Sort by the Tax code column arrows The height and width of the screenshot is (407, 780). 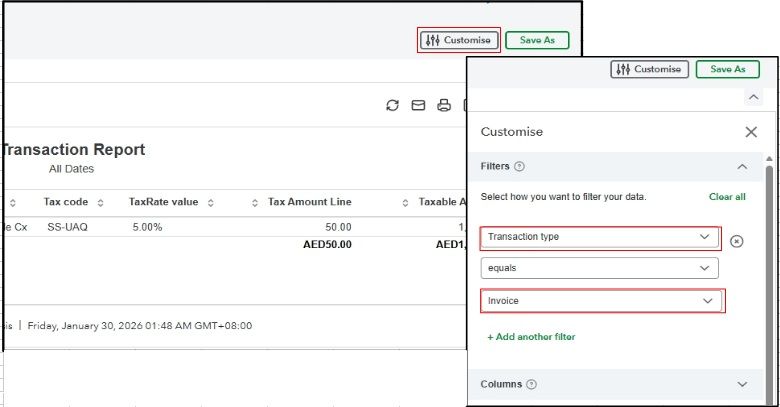pos(100,203)
